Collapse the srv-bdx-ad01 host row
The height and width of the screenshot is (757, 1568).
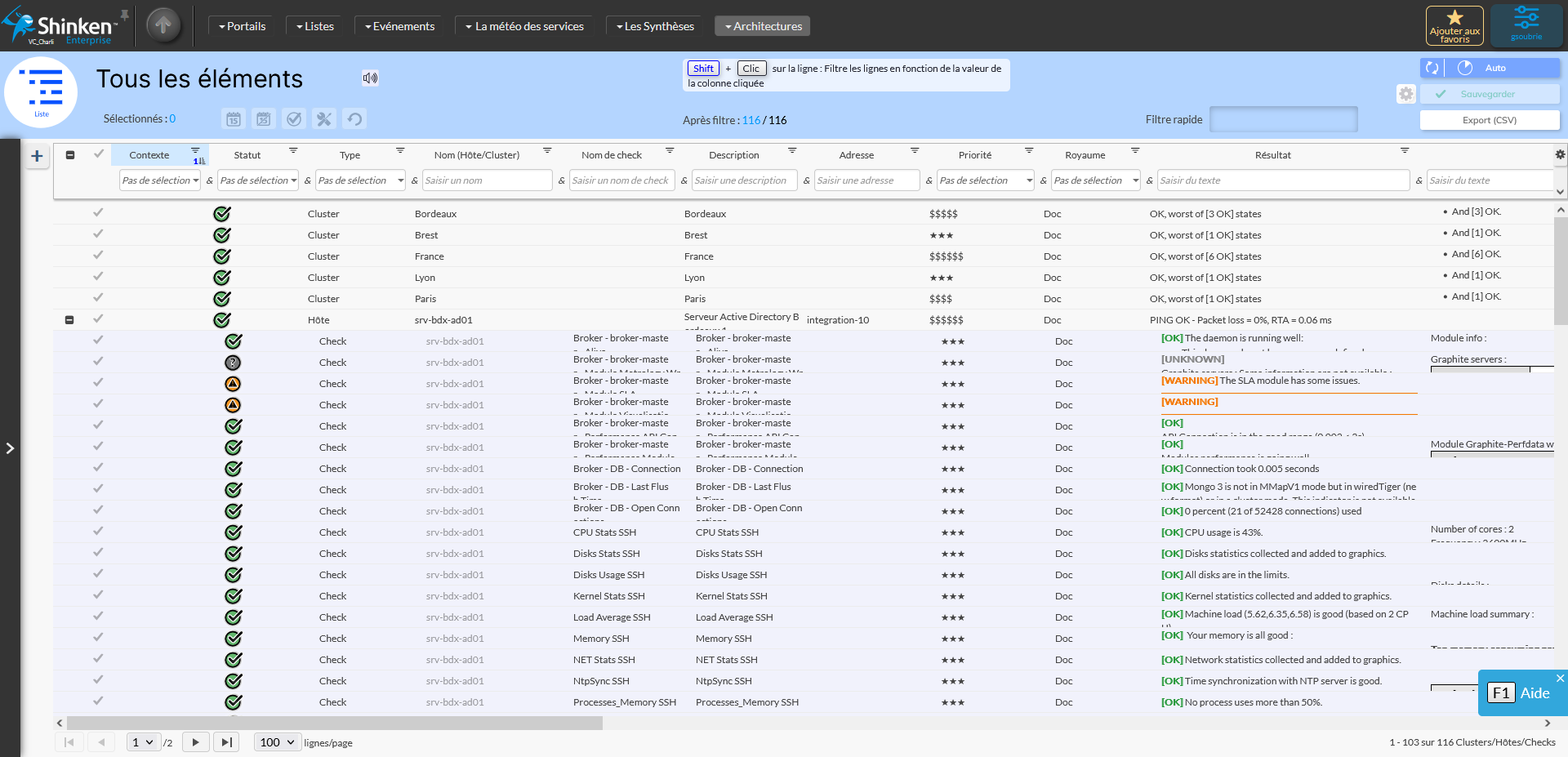click(69, 320)
